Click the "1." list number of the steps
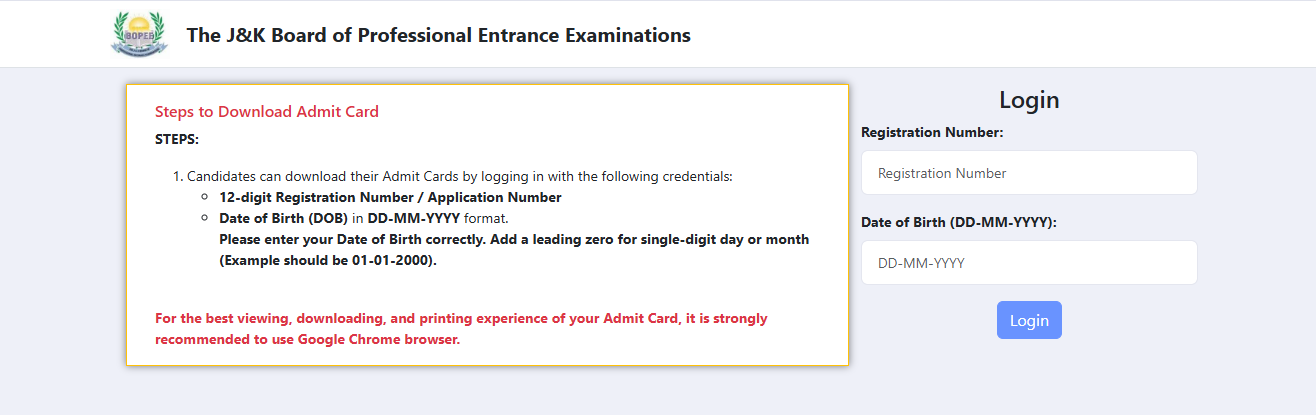Screen dimensions: 1316x415 point(178,176)
